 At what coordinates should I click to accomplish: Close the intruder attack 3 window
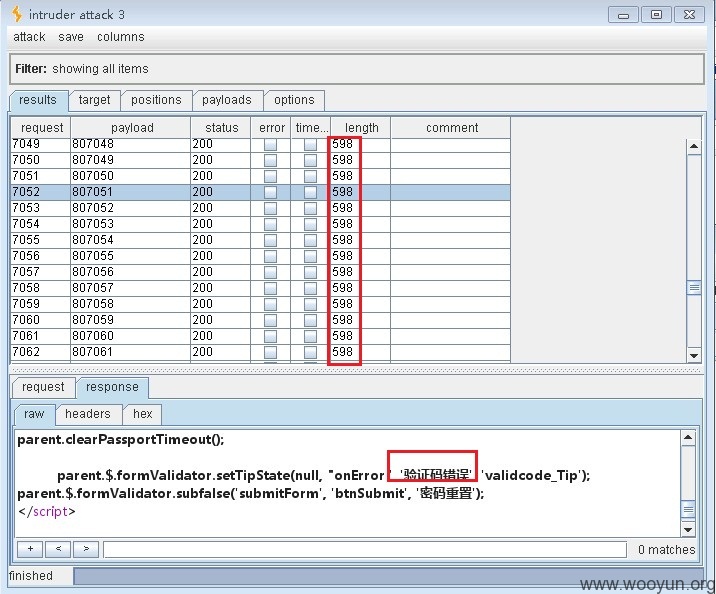tap(689, 15)
